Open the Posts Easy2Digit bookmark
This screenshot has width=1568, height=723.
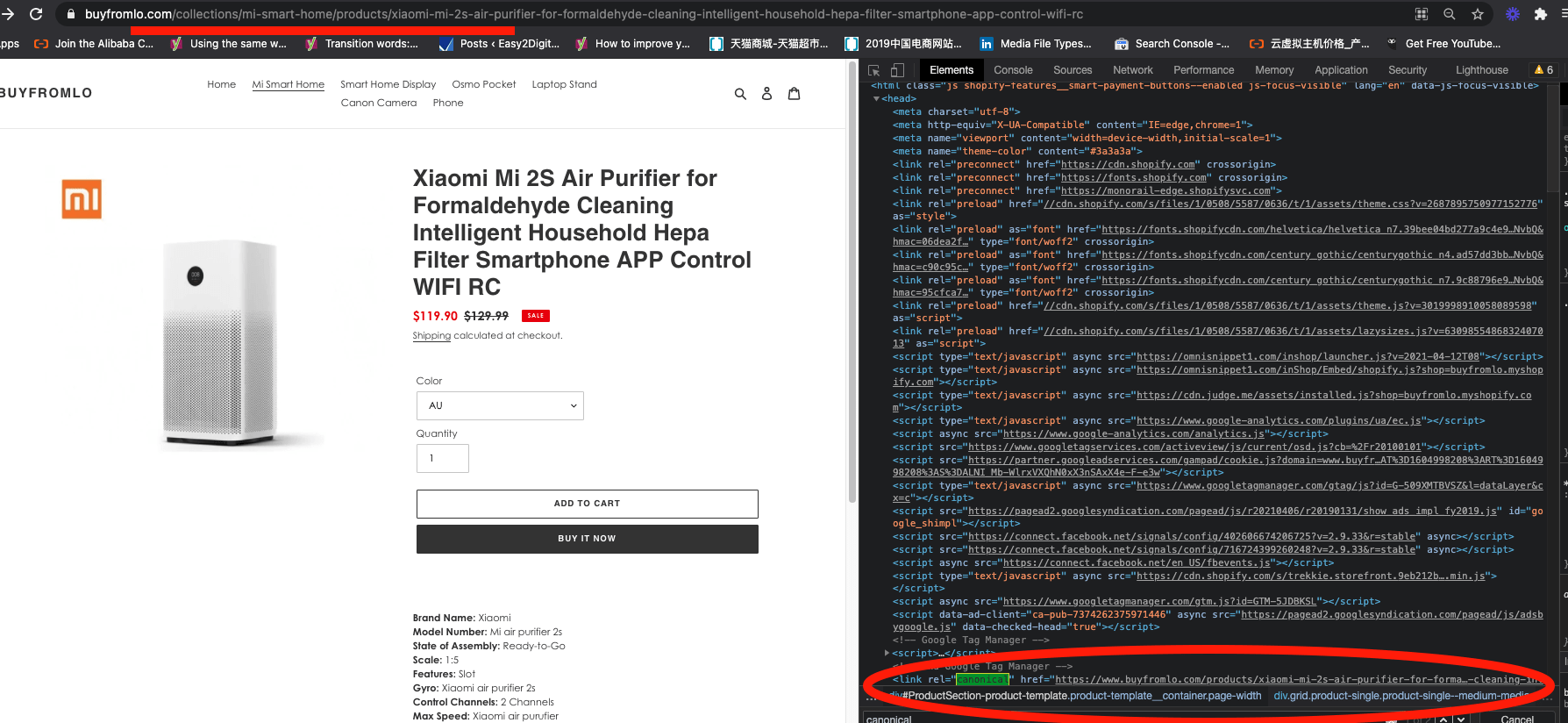click(499, 43)
